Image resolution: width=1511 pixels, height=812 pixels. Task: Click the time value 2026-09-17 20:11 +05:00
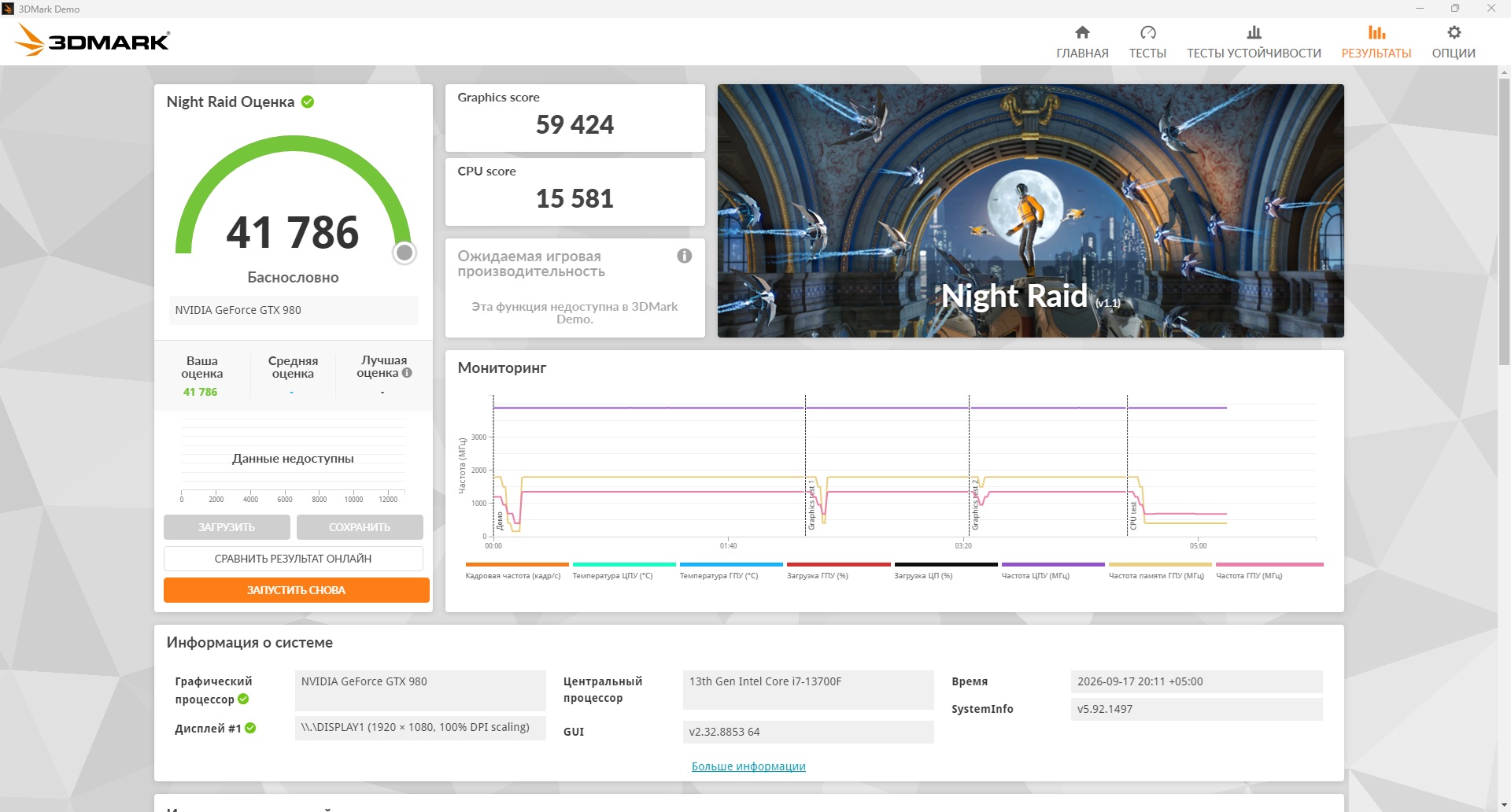pyautogui.click(x=1196, y=681)
